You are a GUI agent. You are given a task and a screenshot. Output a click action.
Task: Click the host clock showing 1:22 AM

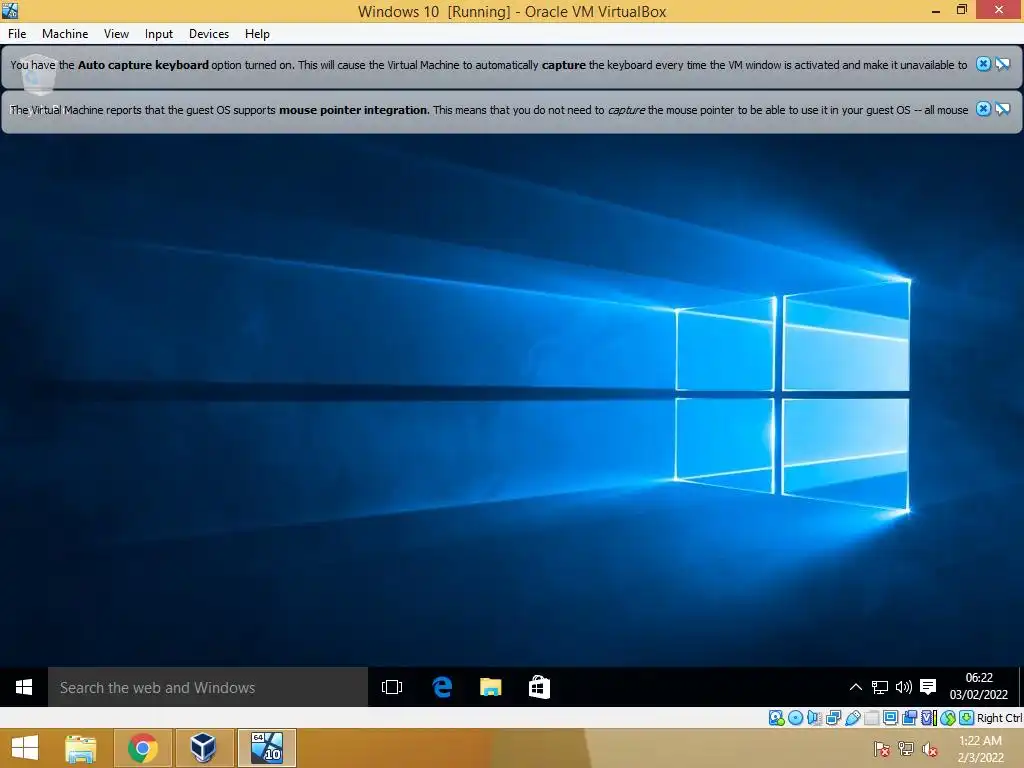(980, 749)
